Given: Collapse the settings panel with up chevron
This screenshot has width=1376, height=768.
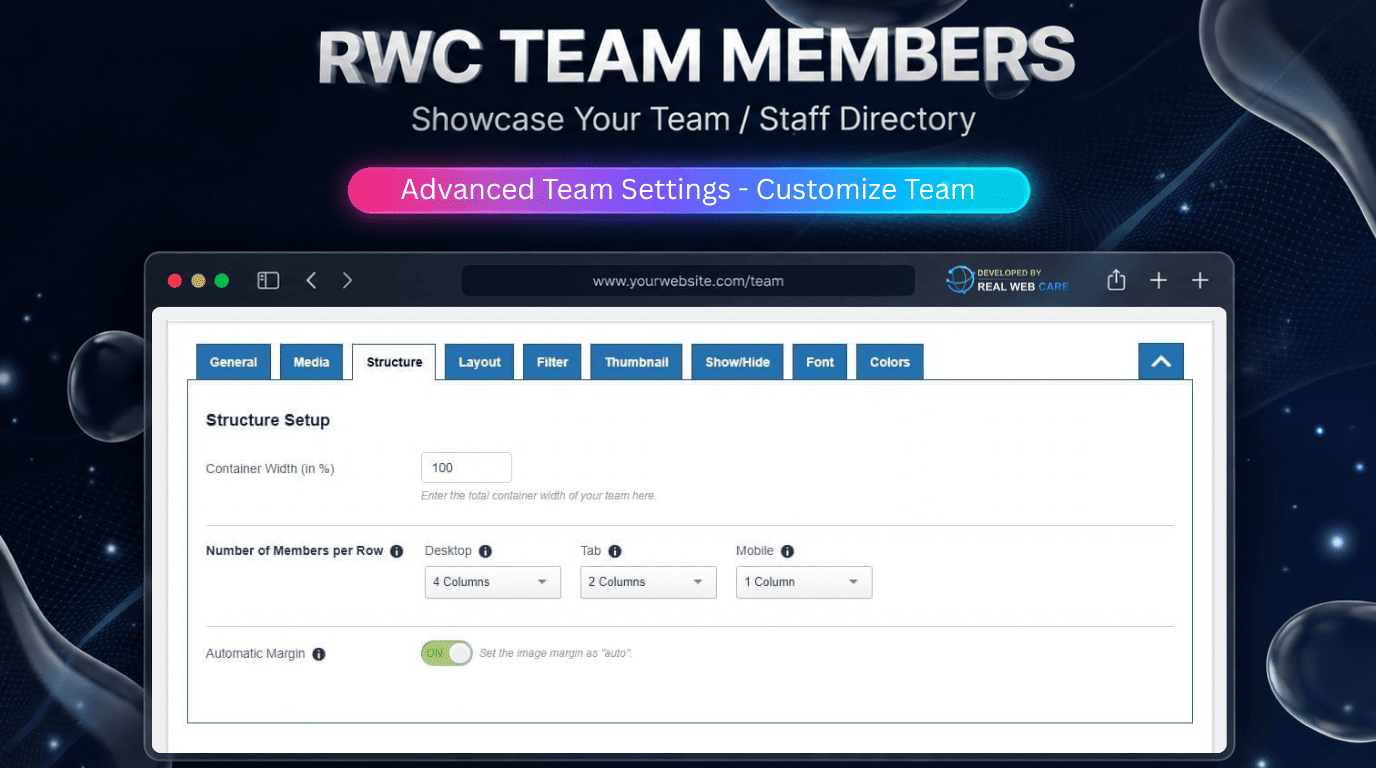Looking at the screenshot, I should (1161, 362).
